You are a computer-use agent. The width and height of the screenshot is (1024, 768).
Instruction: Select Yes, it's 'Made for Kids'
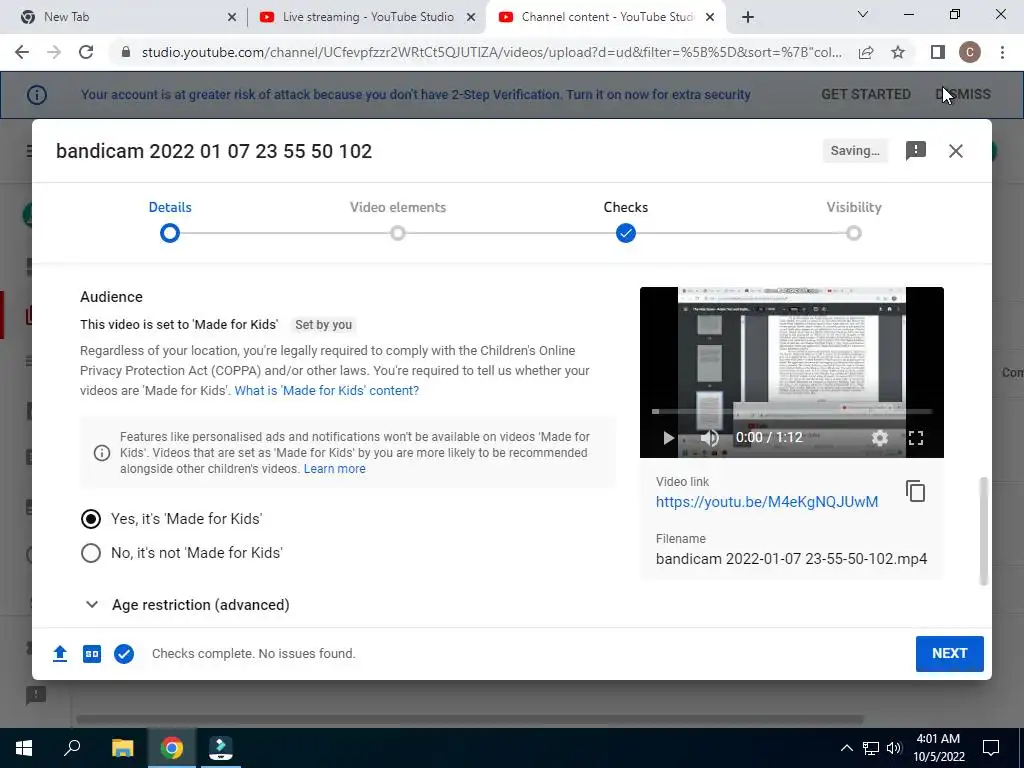tap(91, 519)
